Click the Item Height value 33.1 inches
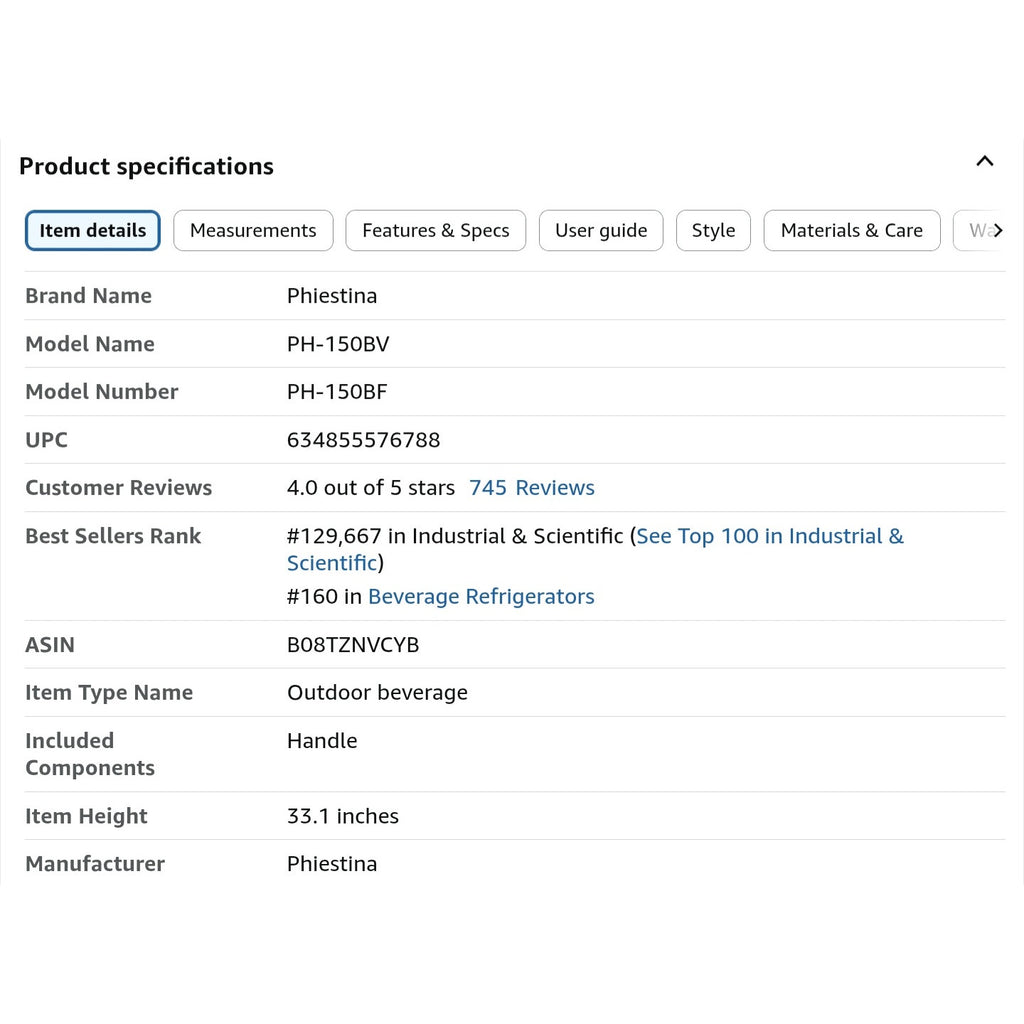Viewport: 1024px width, 1024px height. [x=343, y=816]
